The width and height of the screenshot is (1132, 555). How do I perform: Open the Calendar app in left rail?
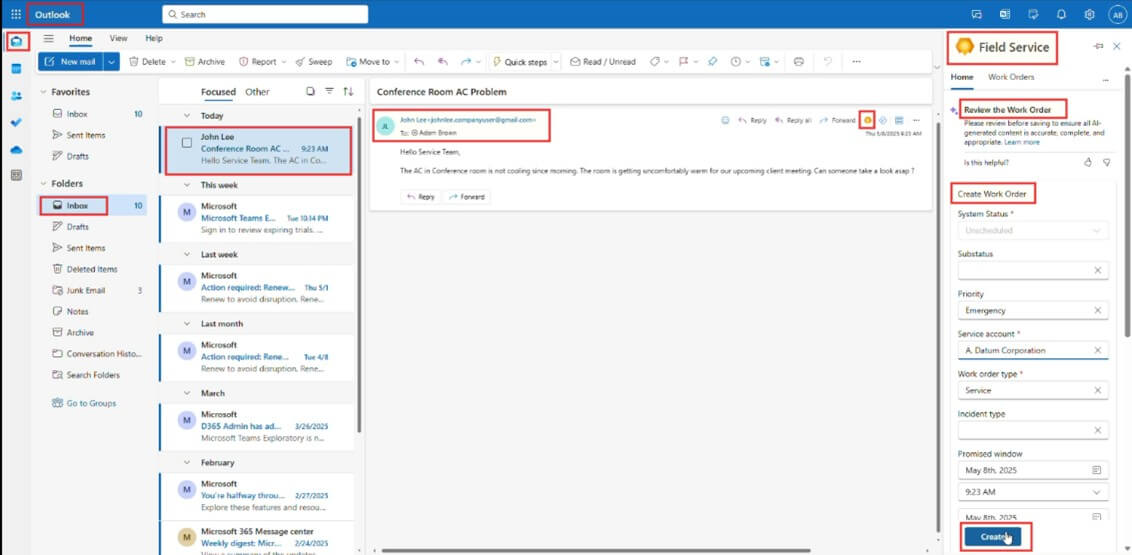[x=17, y=69]
